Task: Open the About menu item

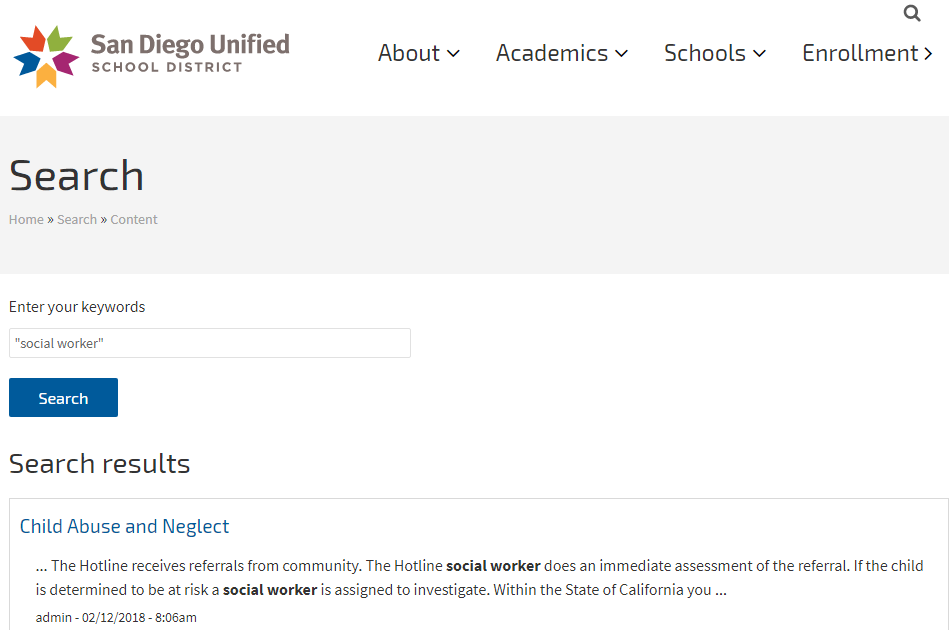Action: coord(409,54)
